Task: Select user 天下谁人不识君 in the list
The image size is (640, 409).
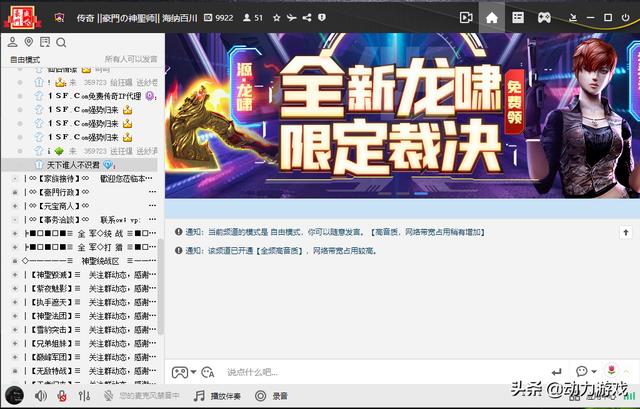Action: 80,165
